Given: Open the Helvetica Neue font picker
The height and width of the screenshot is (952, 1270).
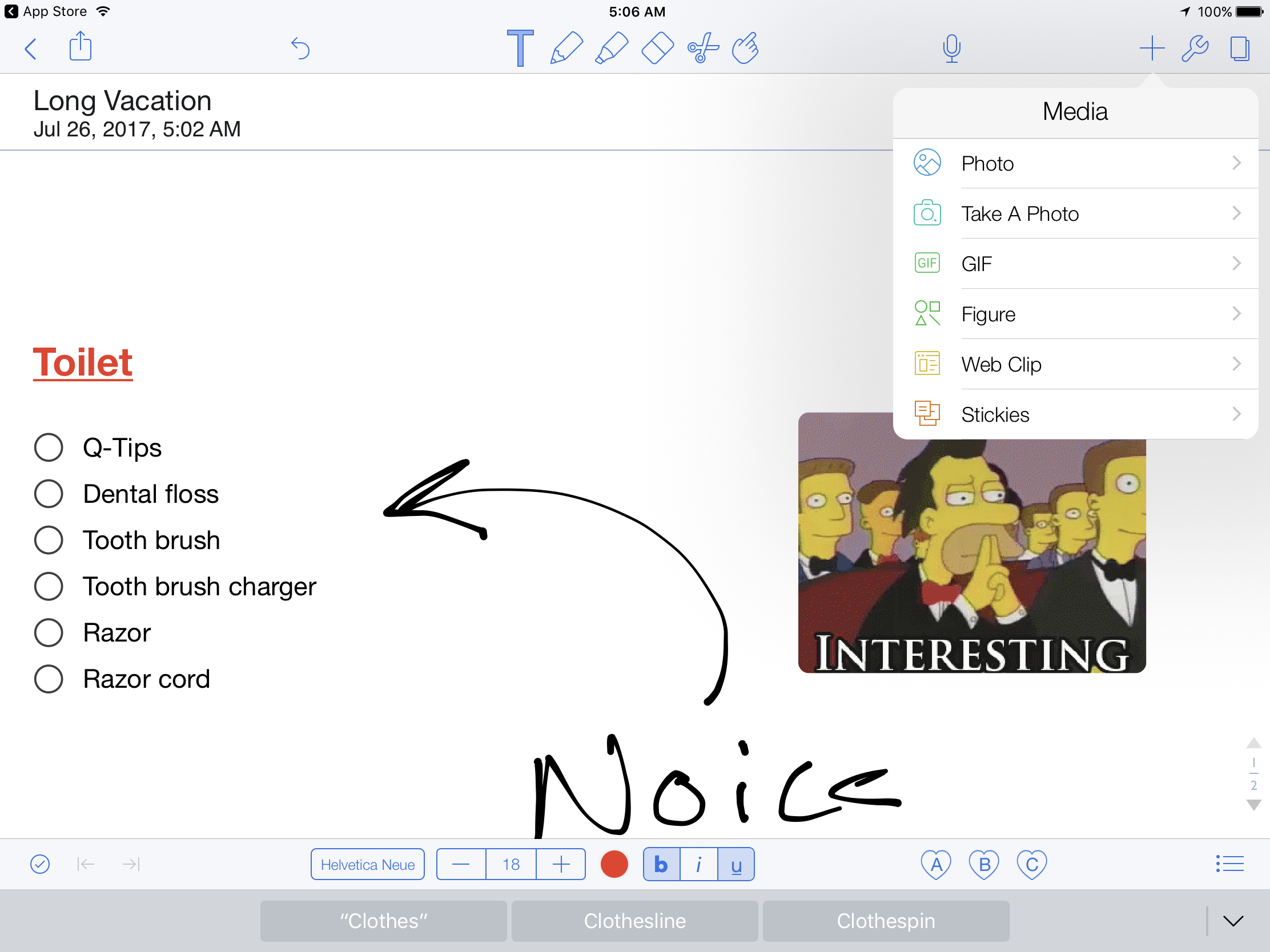Looking at the screenshot, I should [x=367, y=864].
